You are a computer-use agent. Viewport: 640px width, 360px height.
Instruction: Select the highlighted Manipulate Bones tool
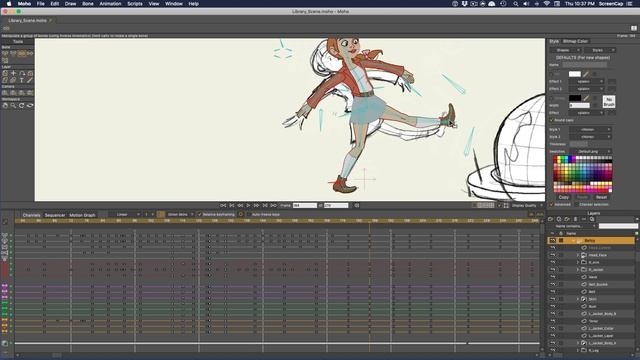tap(22, 53)
